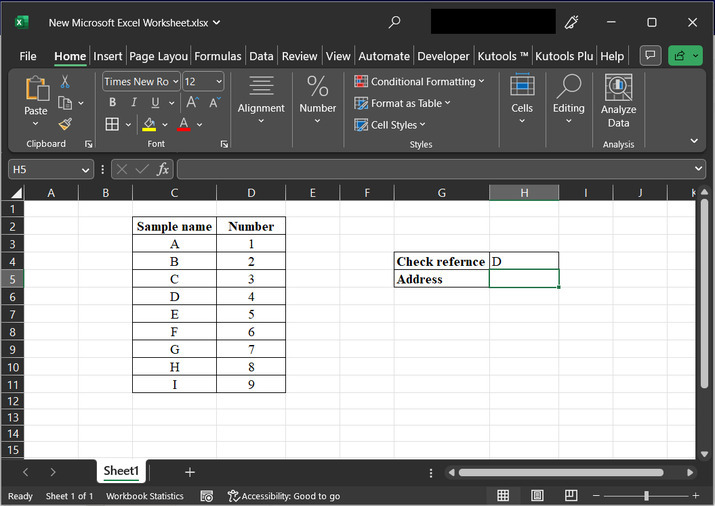The image size is (715, 506).
Task: Click Workbook Statistics in status bar
Action: [145, 496]
